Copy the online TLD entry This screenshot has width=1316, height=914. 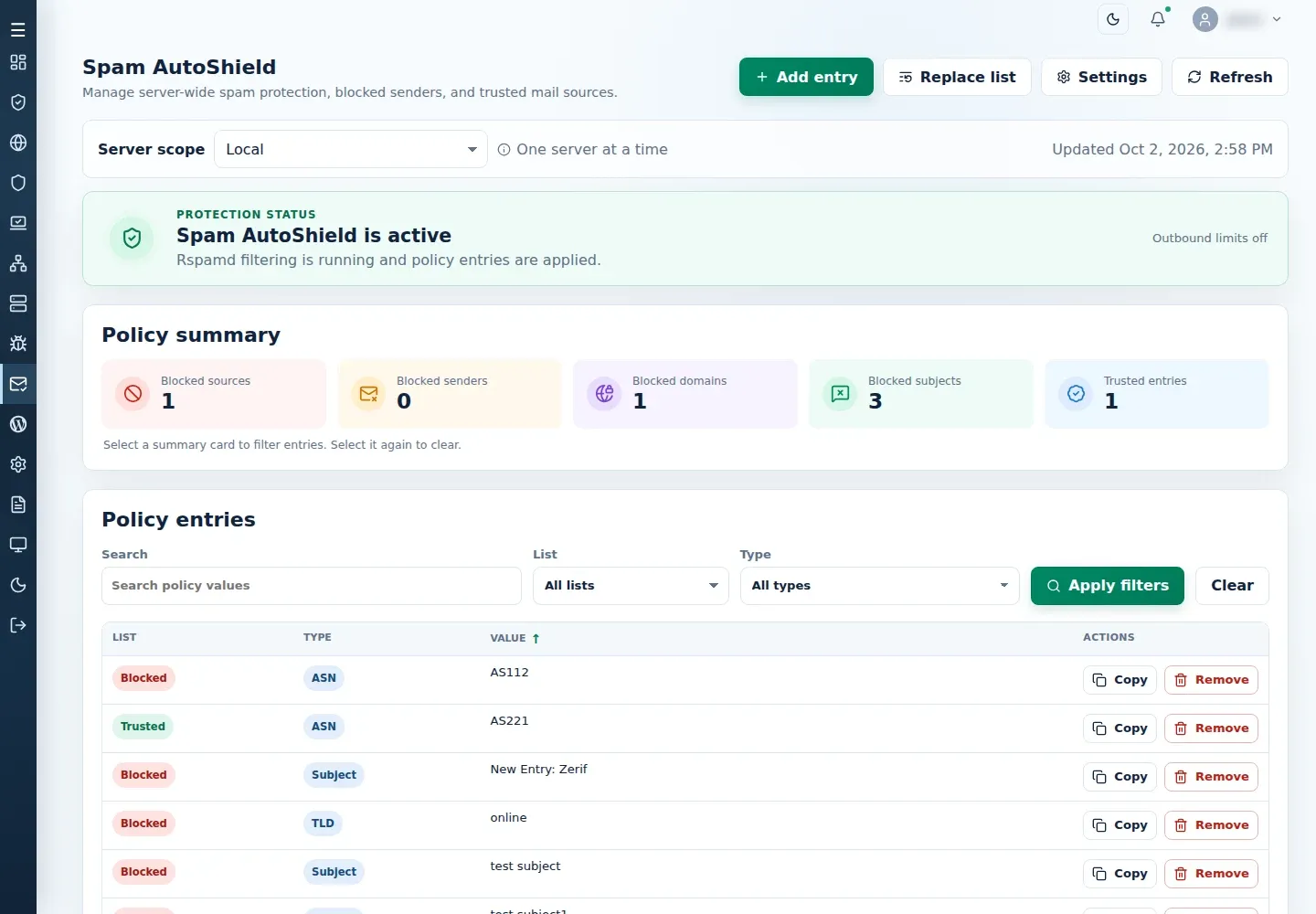[x=1120, y=825]
